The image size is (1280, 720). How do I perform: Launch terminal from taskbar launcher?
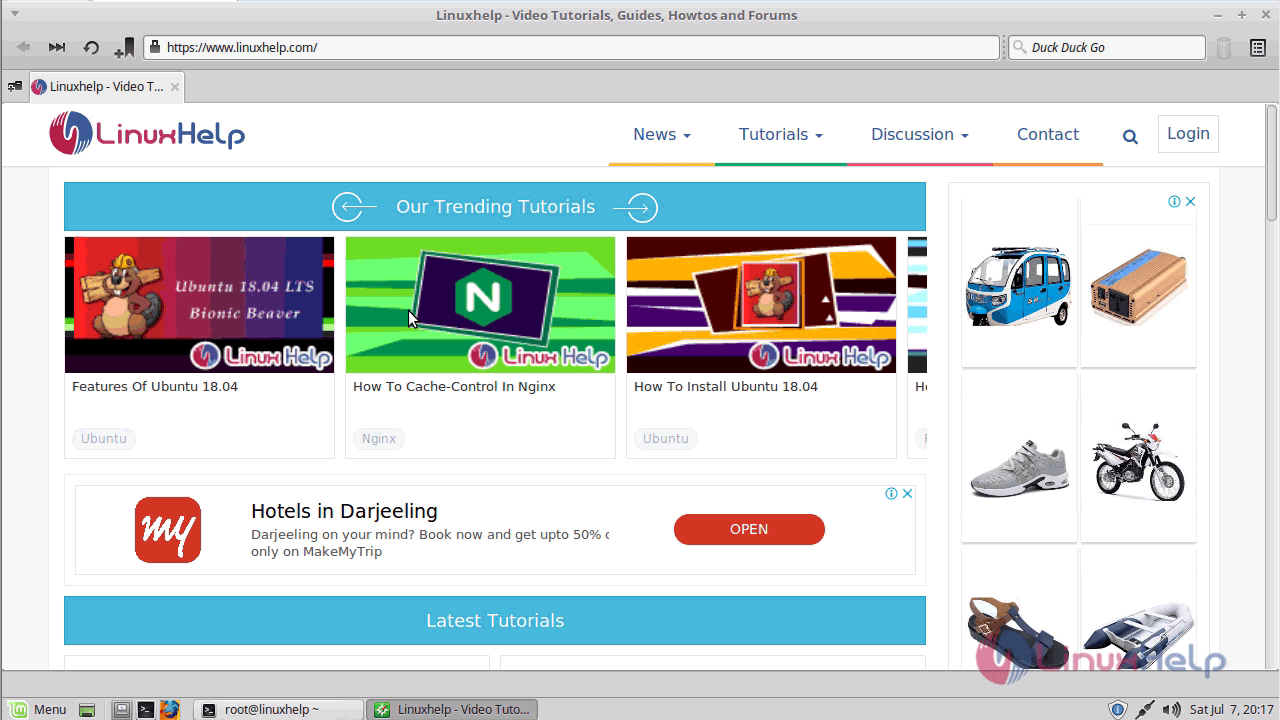point(146,710)
